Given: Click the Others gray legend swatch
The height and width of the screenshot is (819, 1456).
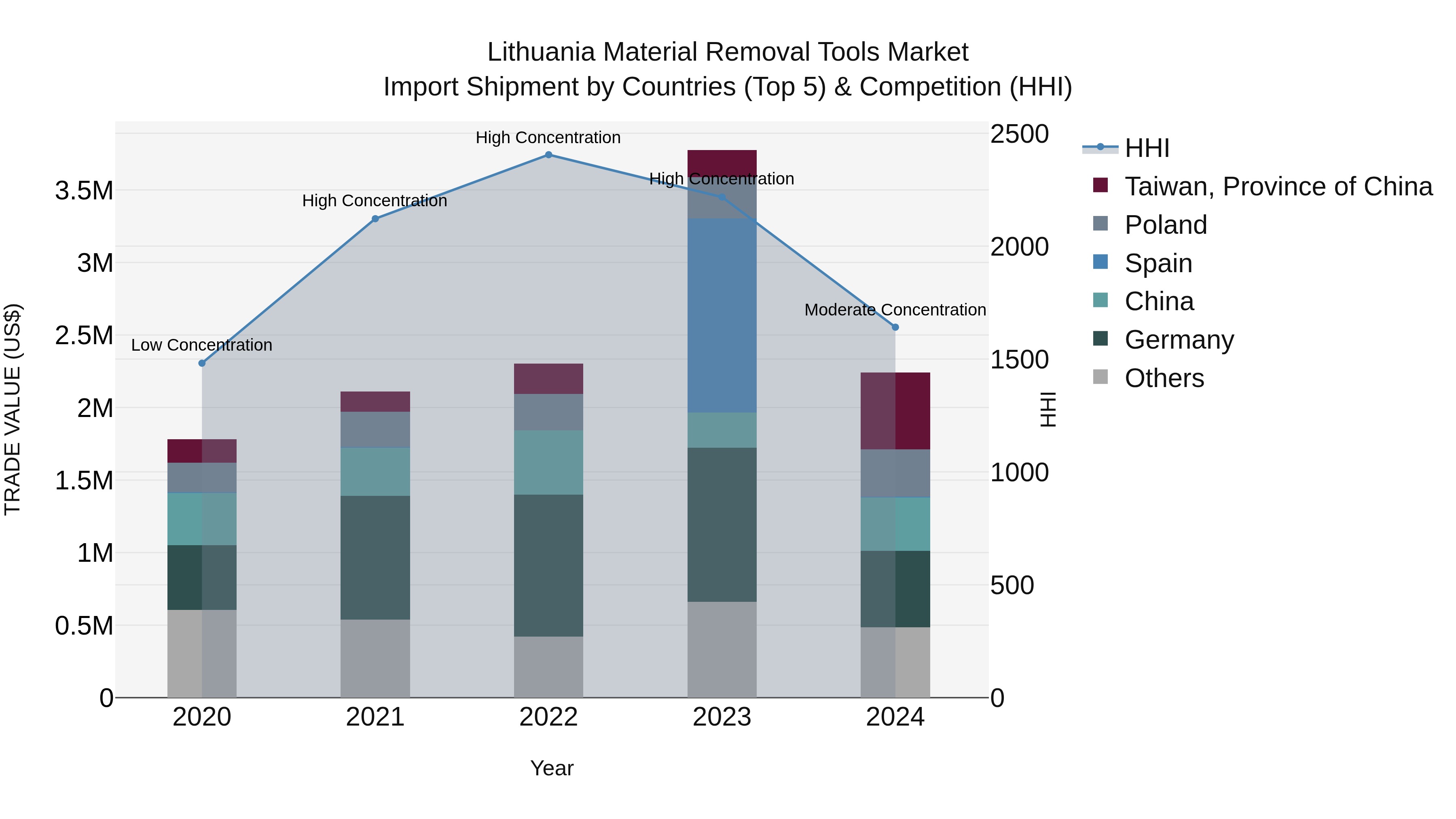Looking at the screenshot, I should click(1100, 377).
